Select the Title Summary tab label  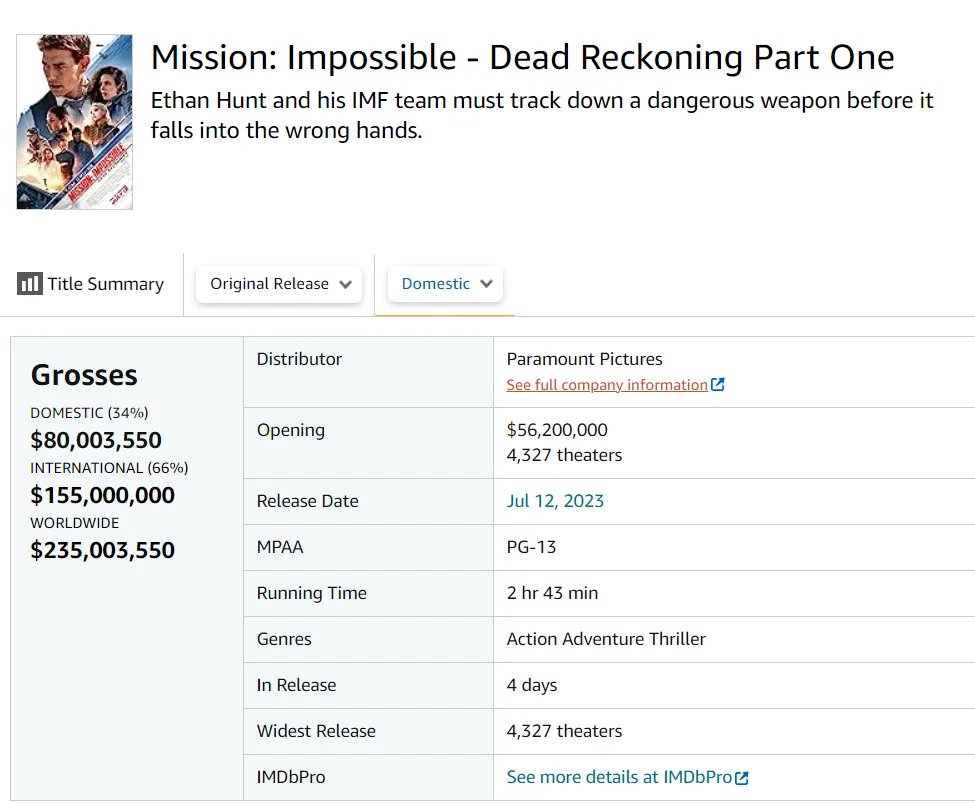click(x=105, y=284)
